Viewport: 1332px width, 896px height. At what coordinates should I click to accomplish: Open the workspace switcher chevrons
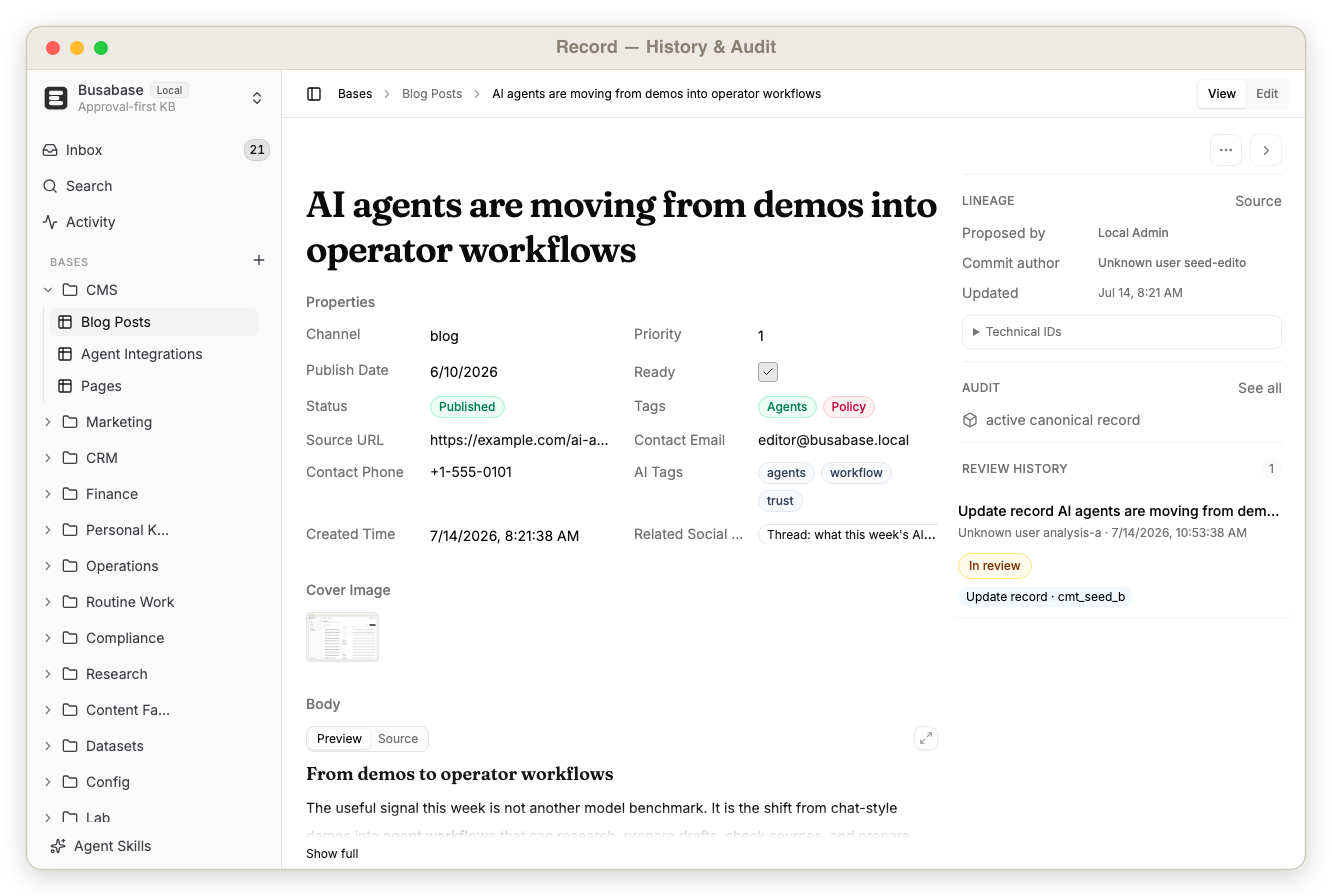coord(257,98)
